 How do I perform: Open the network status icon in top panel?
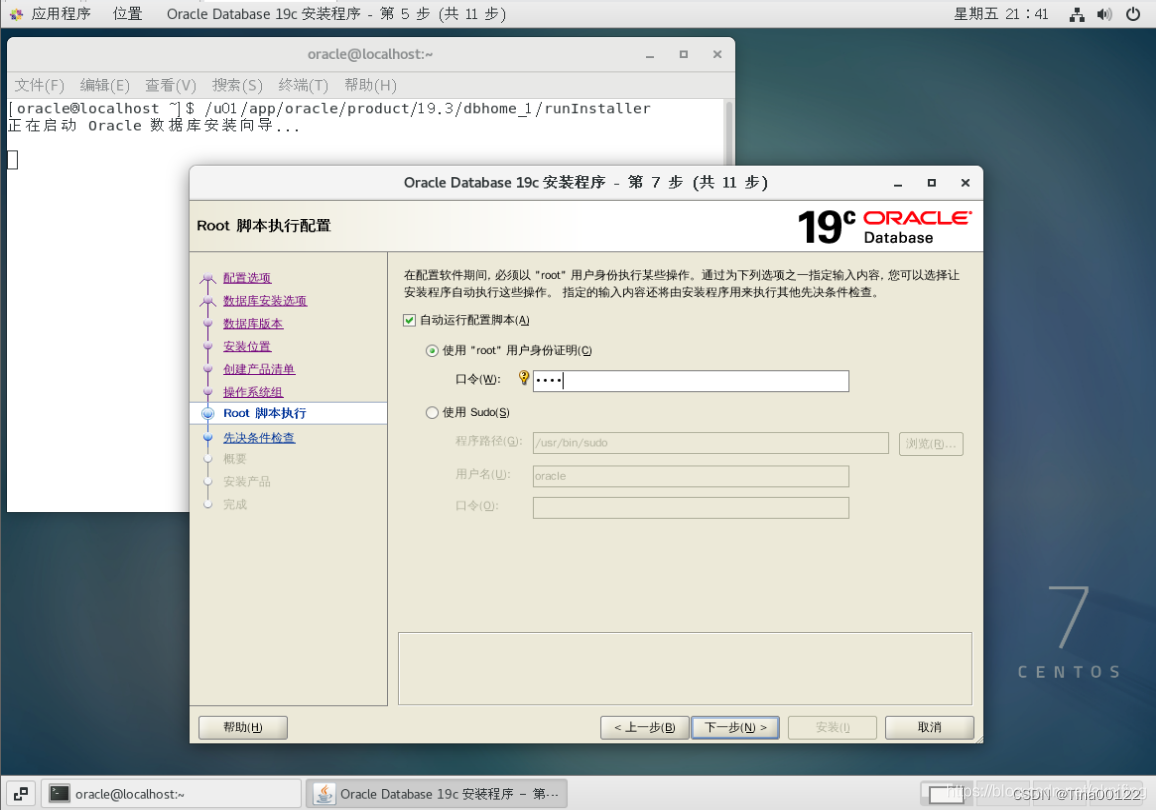pyautogui.click(x=1077, y=14)
